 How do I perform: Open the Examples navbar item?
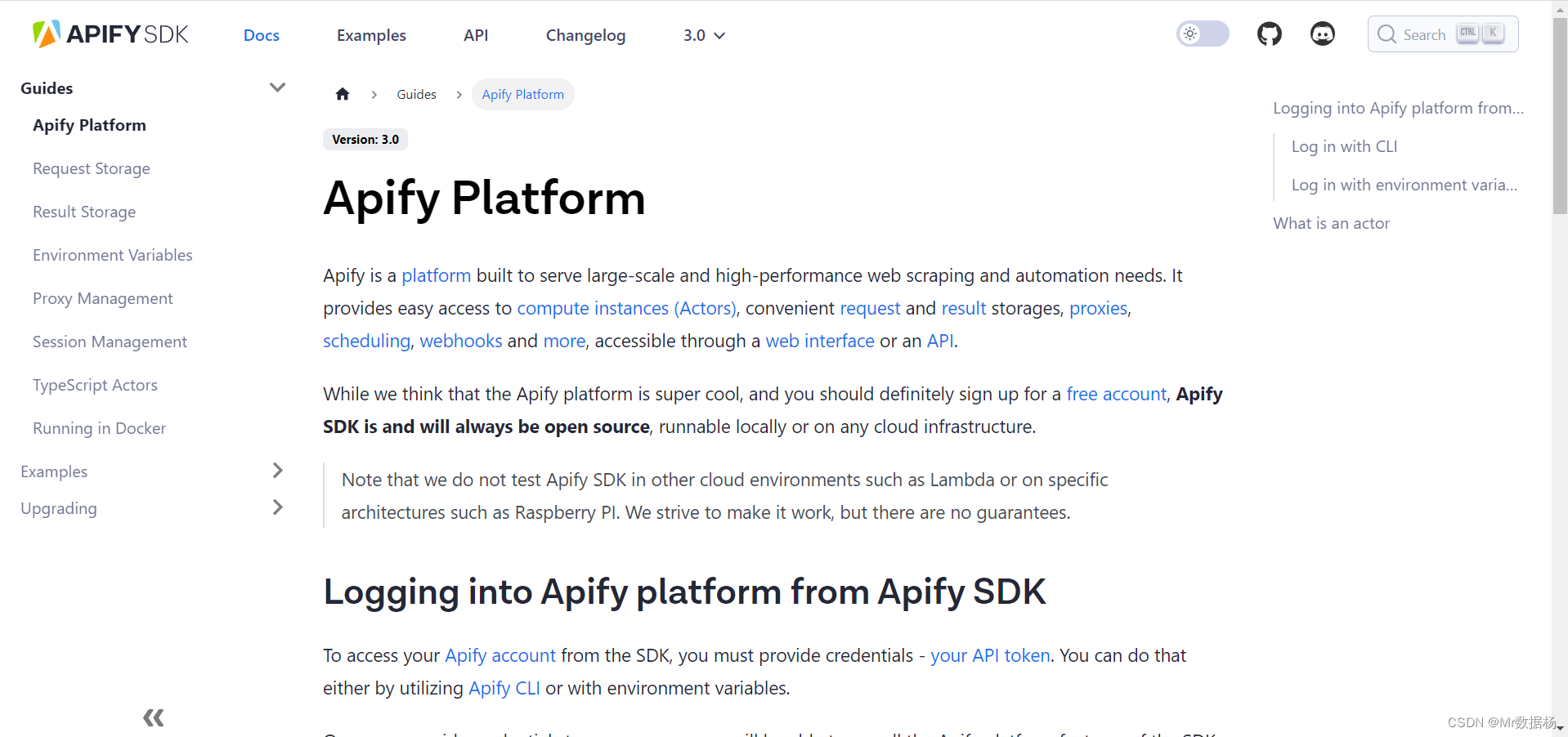click(371, 35)
